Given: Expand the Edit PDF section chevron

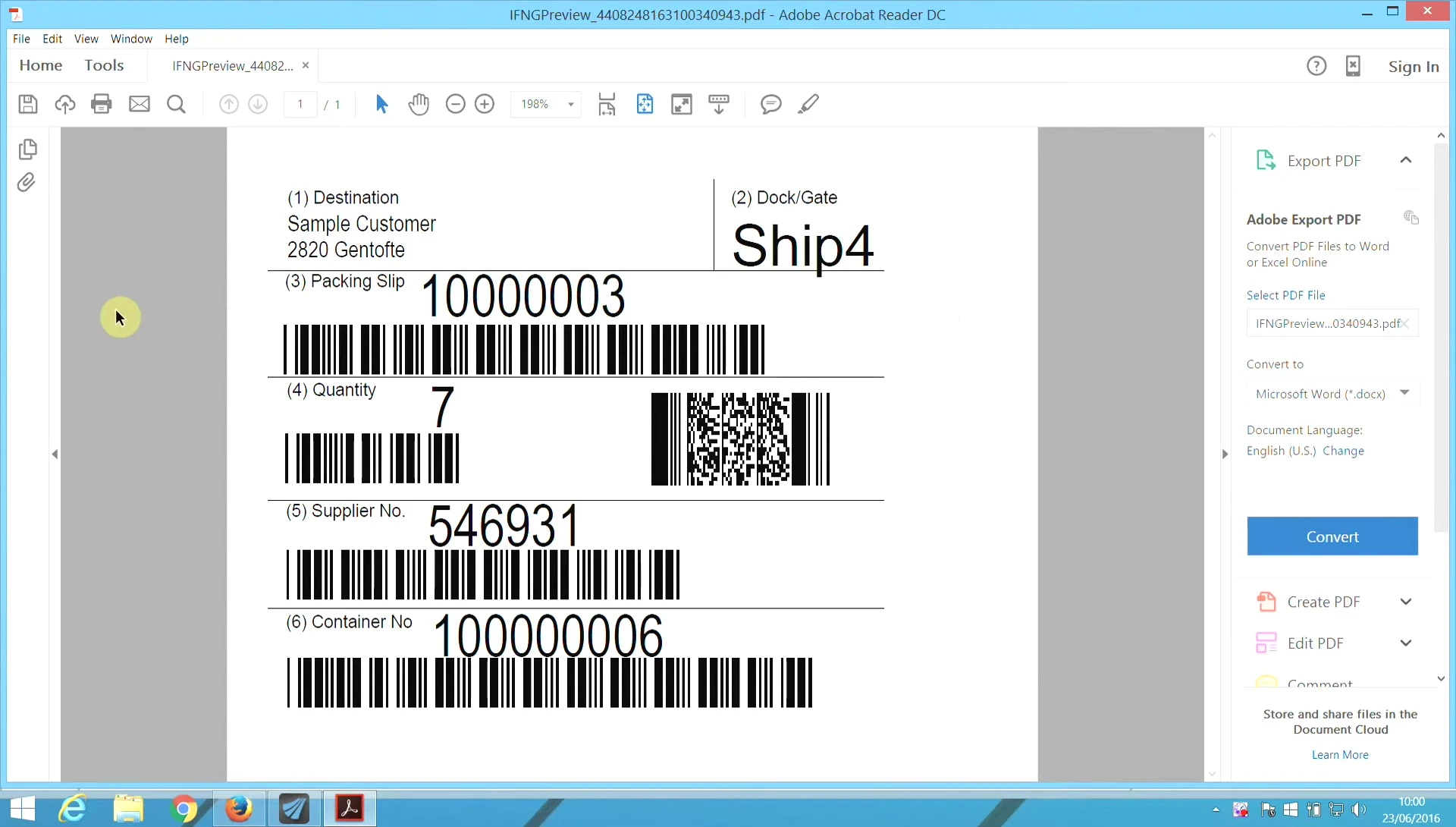Looking at the screenshot, I should click(x=1406, y=643).
